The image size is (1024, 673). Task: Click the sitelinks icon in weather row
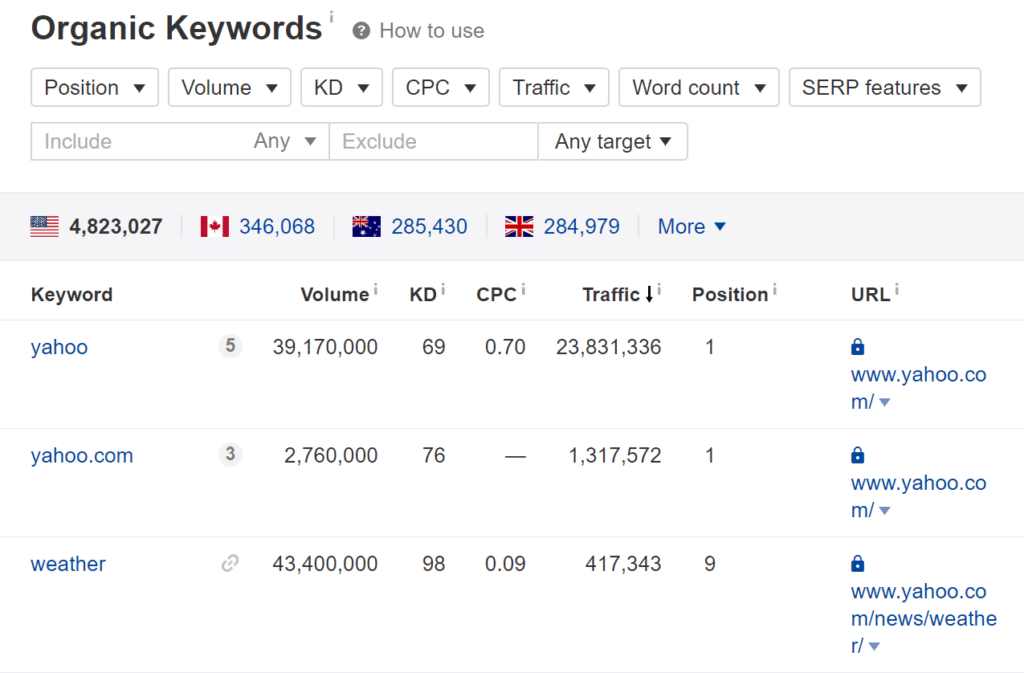[230, 563]
